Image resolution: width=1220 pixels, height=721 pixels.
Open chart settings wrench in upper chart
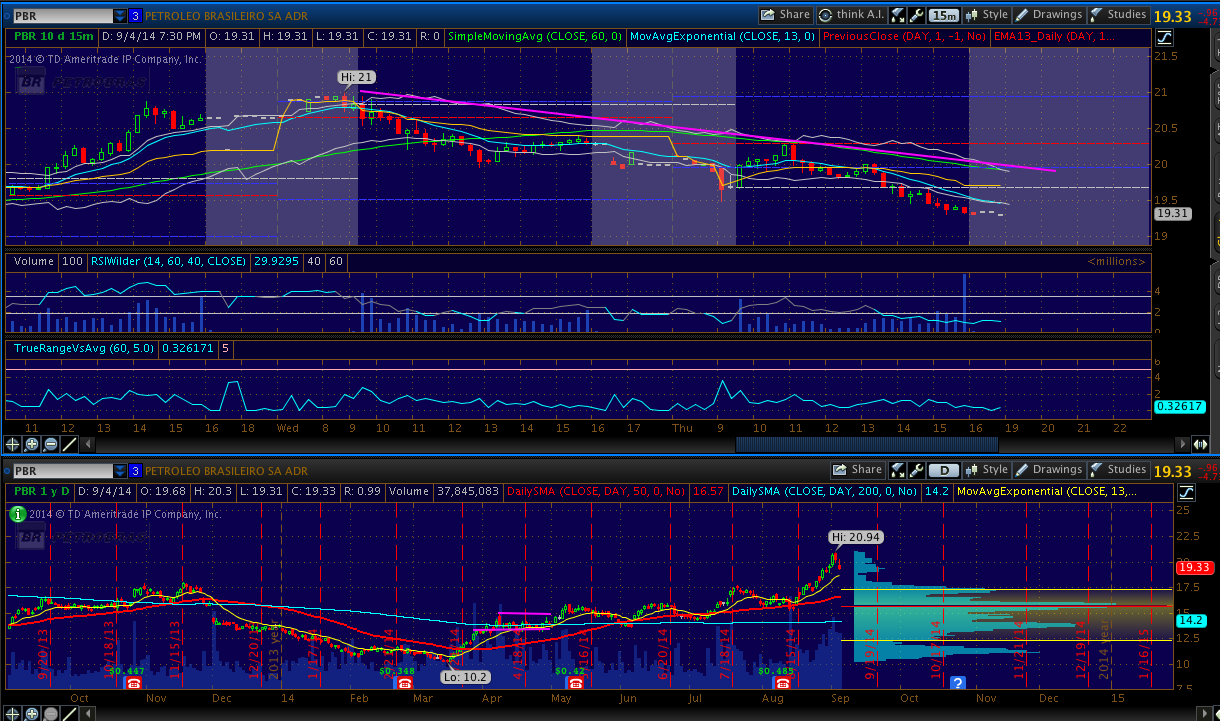[x=916, y=15]
